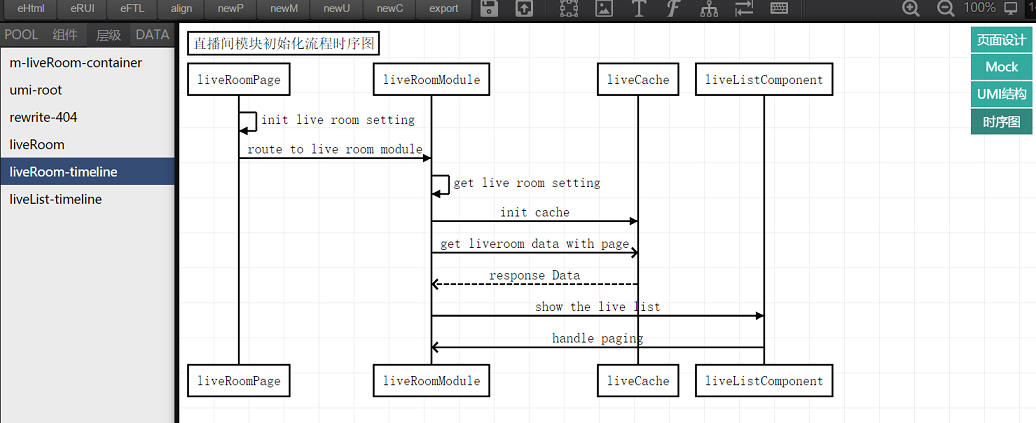Viewport: 1036px width, 423px height.
Task: Open the hierarchy tree structure icon
Action: tap(709, 9)
